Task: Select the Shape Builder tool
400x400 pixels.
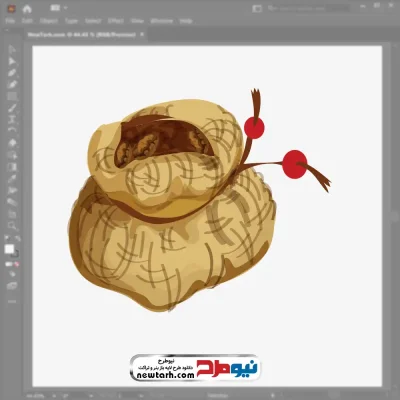Action: pyautogui.click(x=12, y=155)
